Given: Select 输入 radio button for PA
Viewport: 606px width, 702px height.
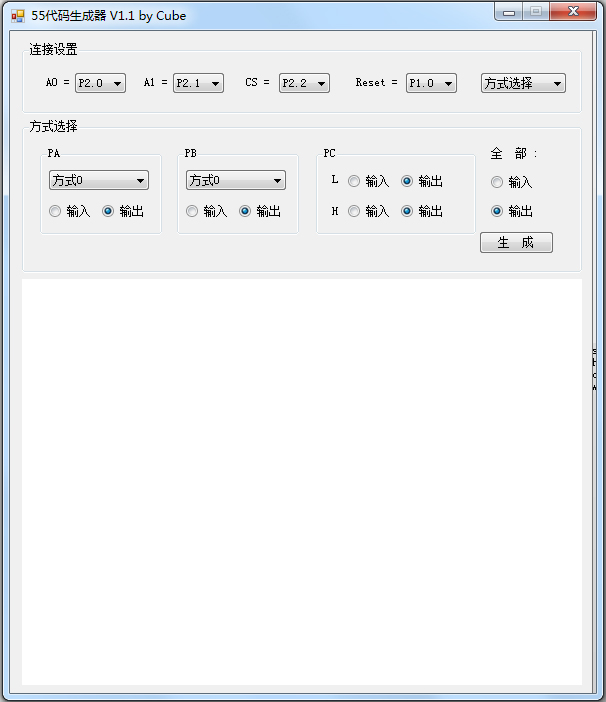Looking at the screenshot, I should 56,211.
